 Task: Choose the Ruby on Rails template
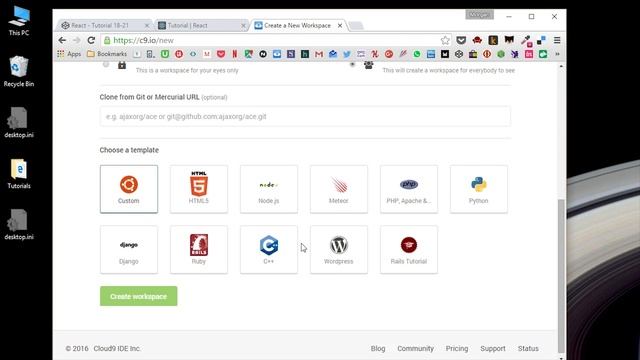199,249
